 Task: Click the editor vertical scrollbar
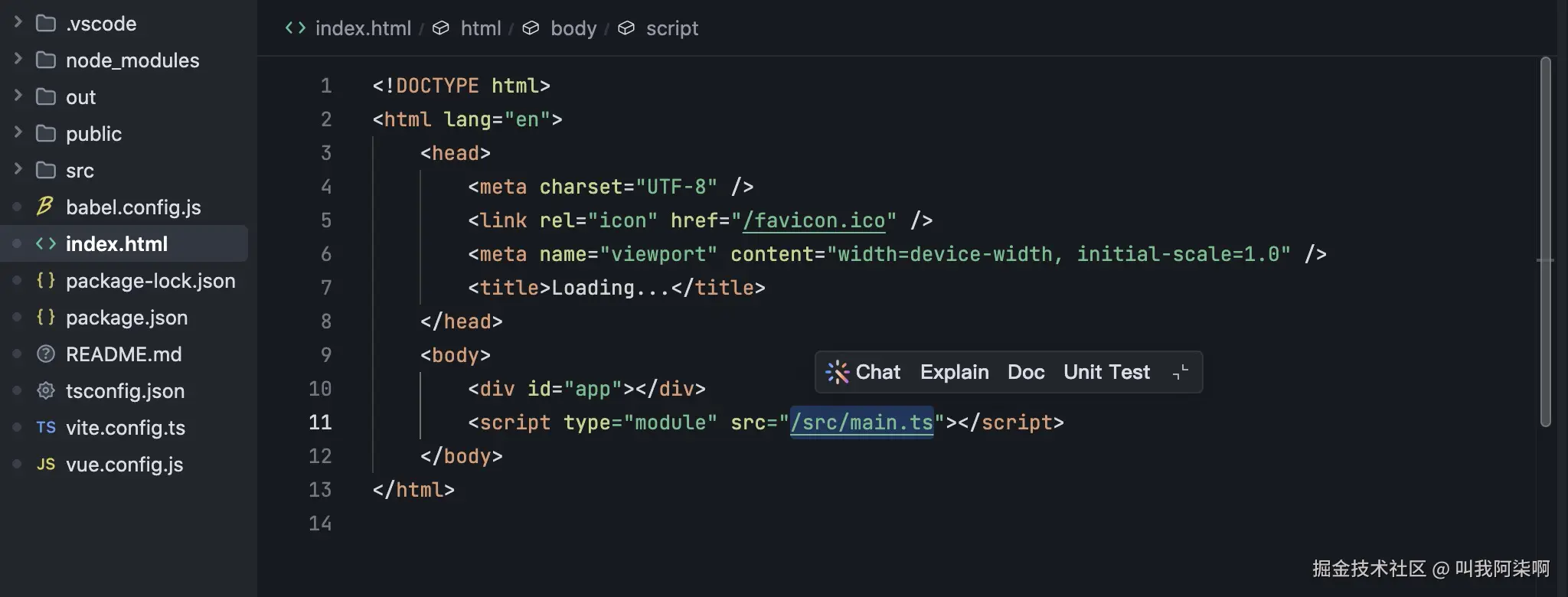pos(1545,242)
